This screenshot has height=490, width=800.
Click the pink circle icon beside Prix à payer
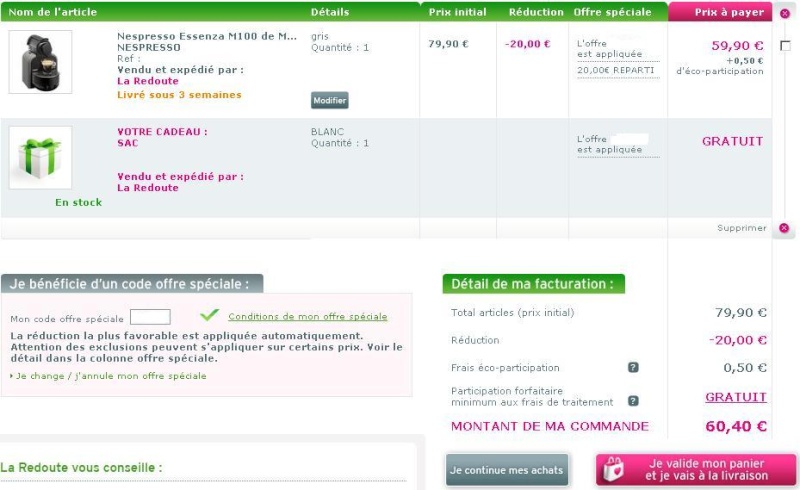point(784,13)
